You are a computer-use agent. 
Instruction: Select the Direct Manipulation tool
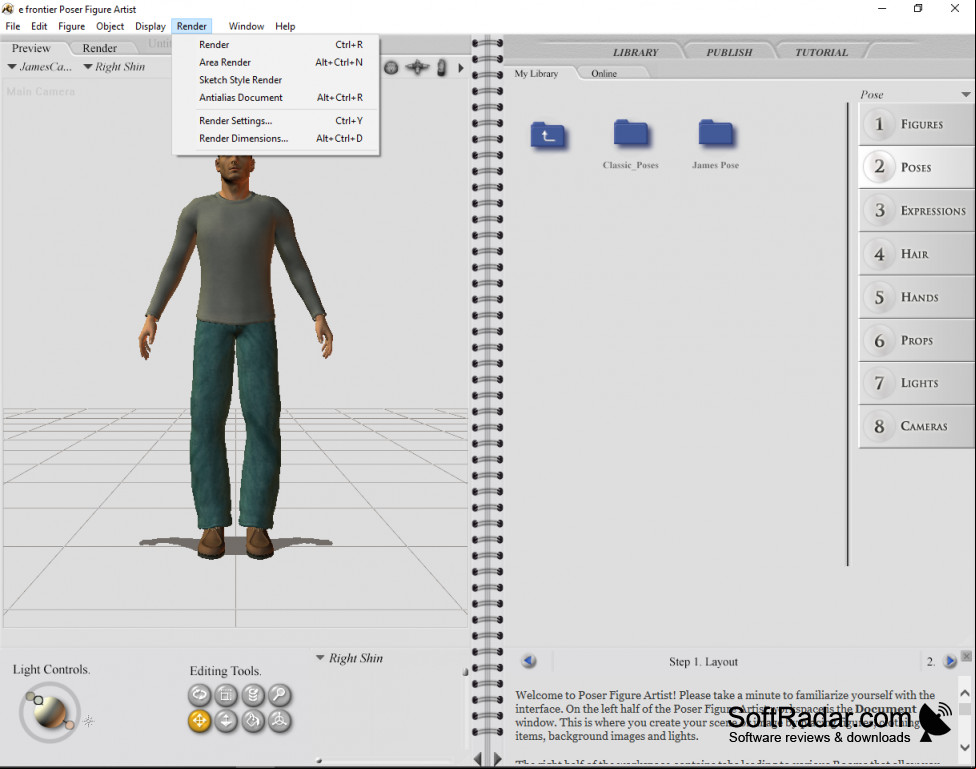(x=279, y=721)
